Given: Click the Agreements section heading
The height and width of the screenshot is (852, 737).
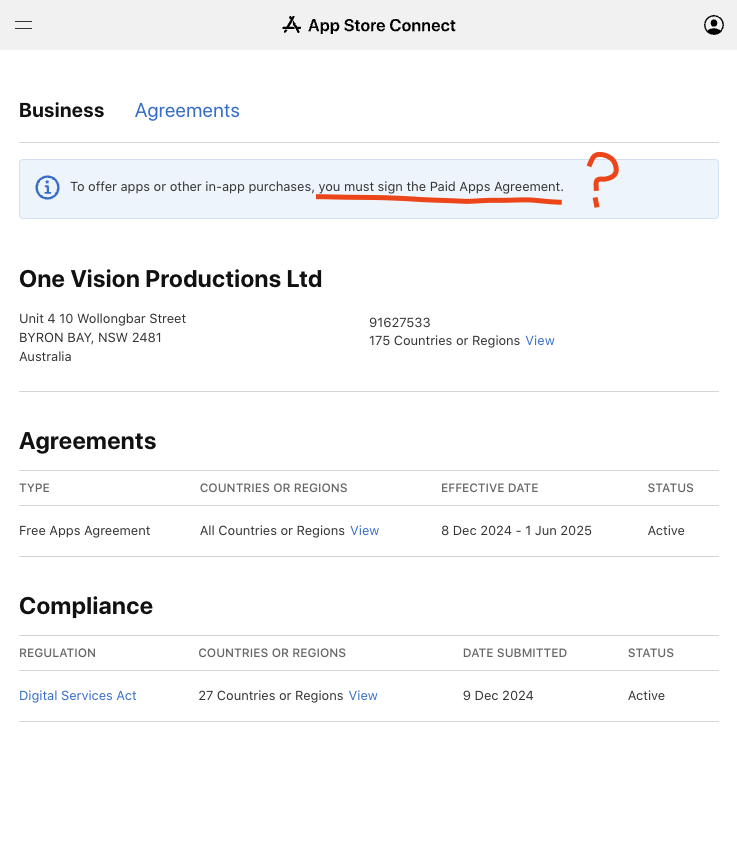Looking at the screenshot, I should [x=88, y=441].
